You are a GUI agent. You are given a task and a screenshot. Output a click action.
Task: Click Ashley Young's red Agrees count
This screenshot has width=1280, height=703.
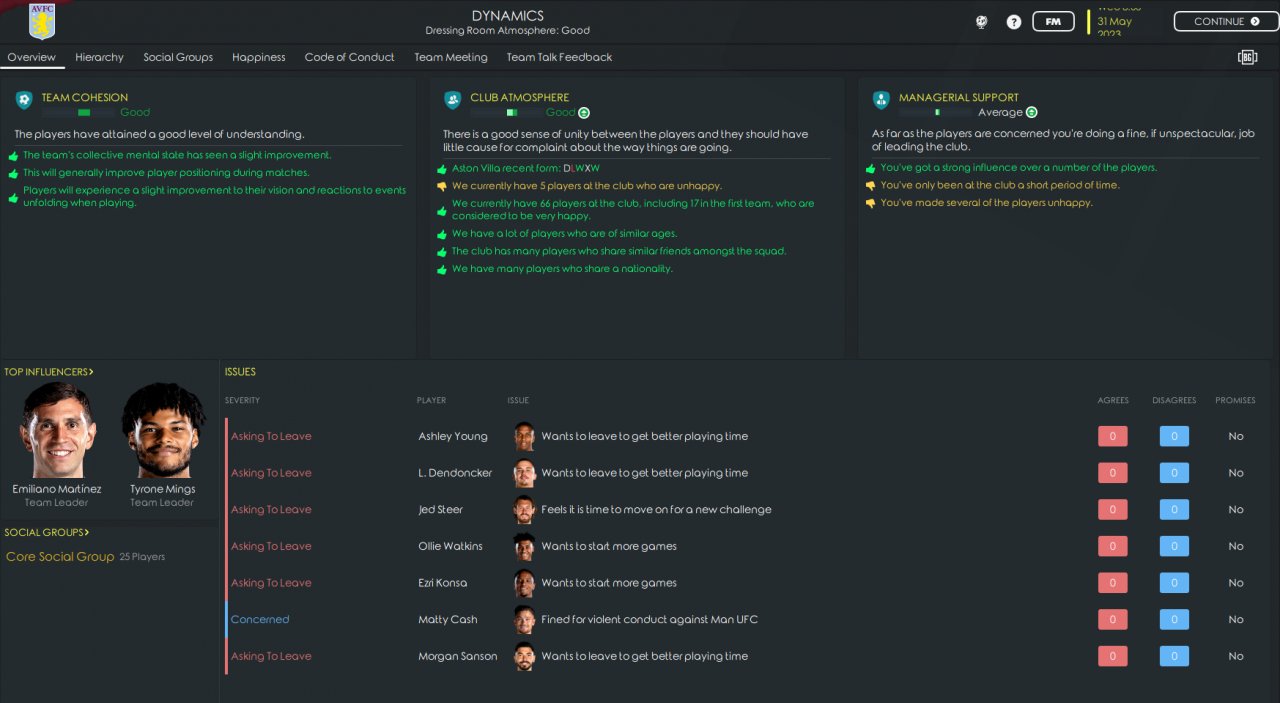[1112, 437]
